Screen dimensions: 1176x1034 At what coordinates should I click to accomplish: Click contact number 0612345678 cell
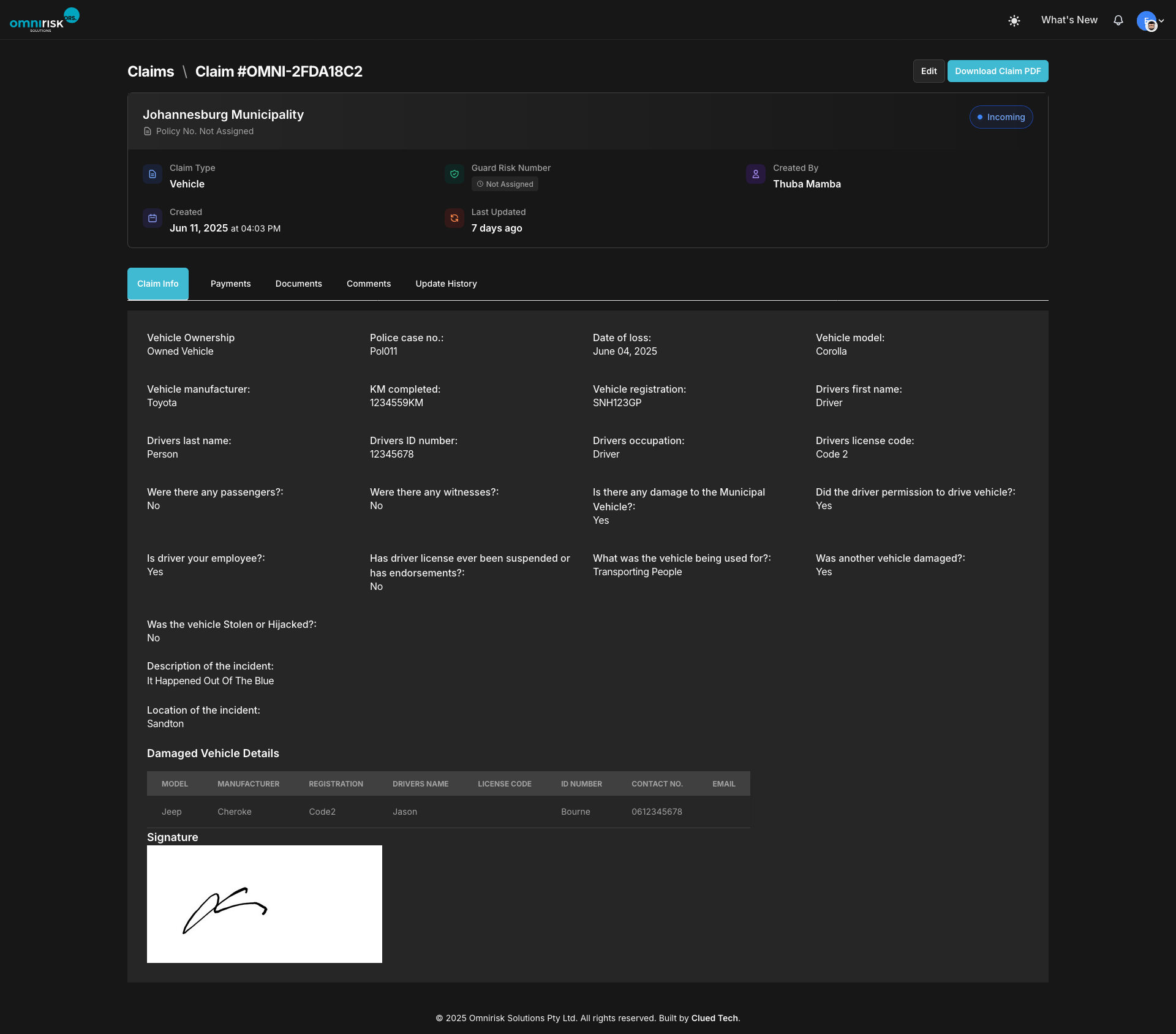[x=657, y=812]
